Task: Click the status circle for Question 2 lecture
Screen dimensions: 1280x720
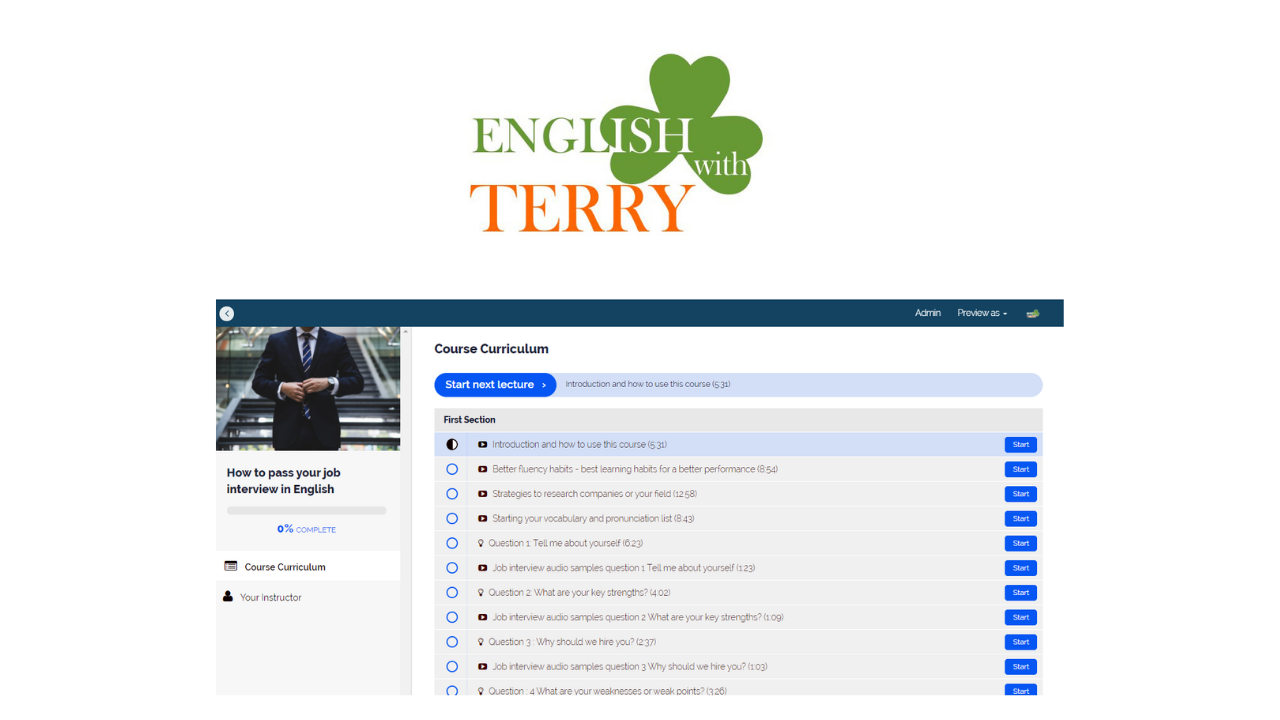Action: [452, 592]
